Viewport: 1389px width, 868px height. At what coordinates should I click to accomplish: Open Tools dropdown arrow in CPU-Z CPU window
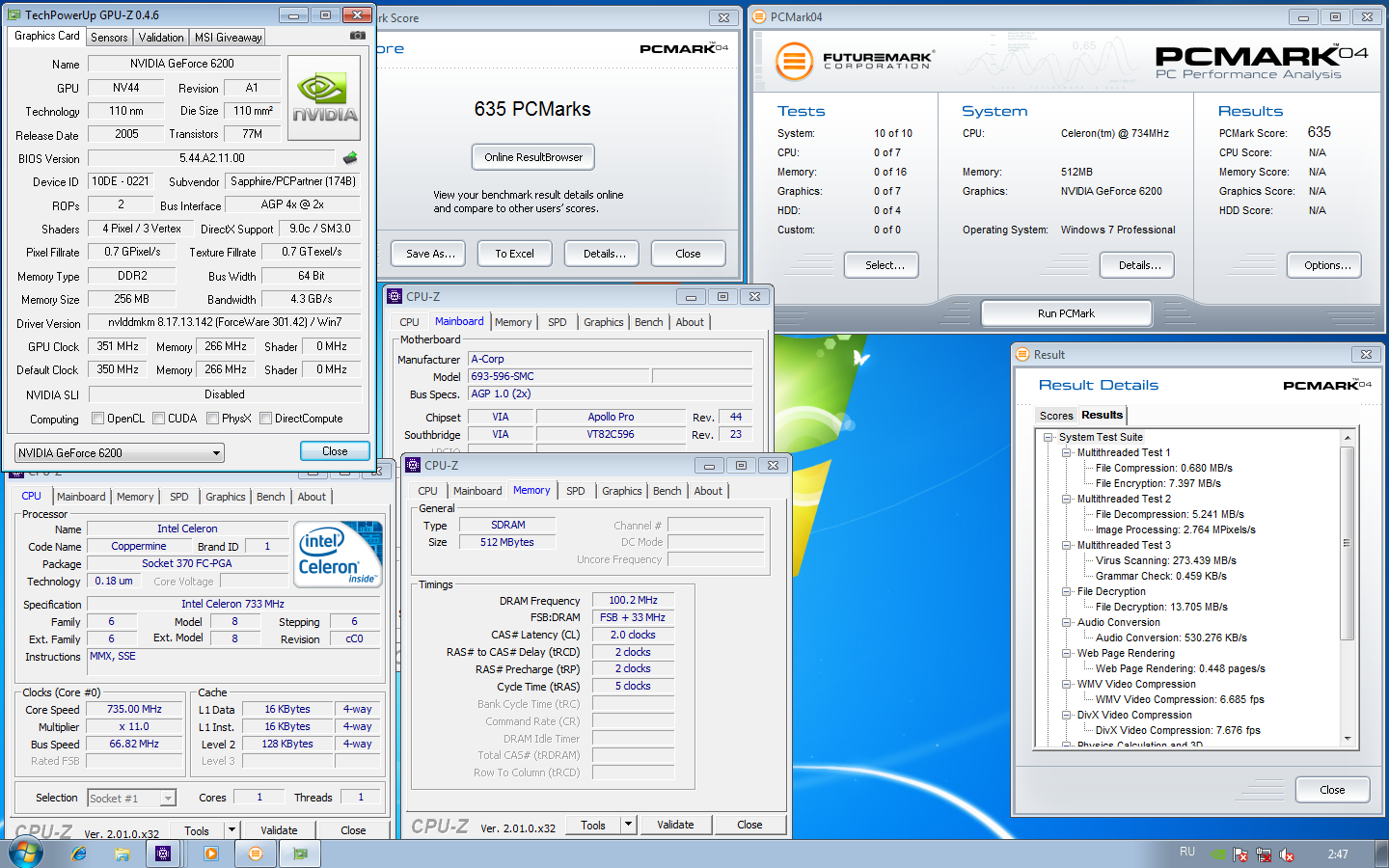coord(231,830)
